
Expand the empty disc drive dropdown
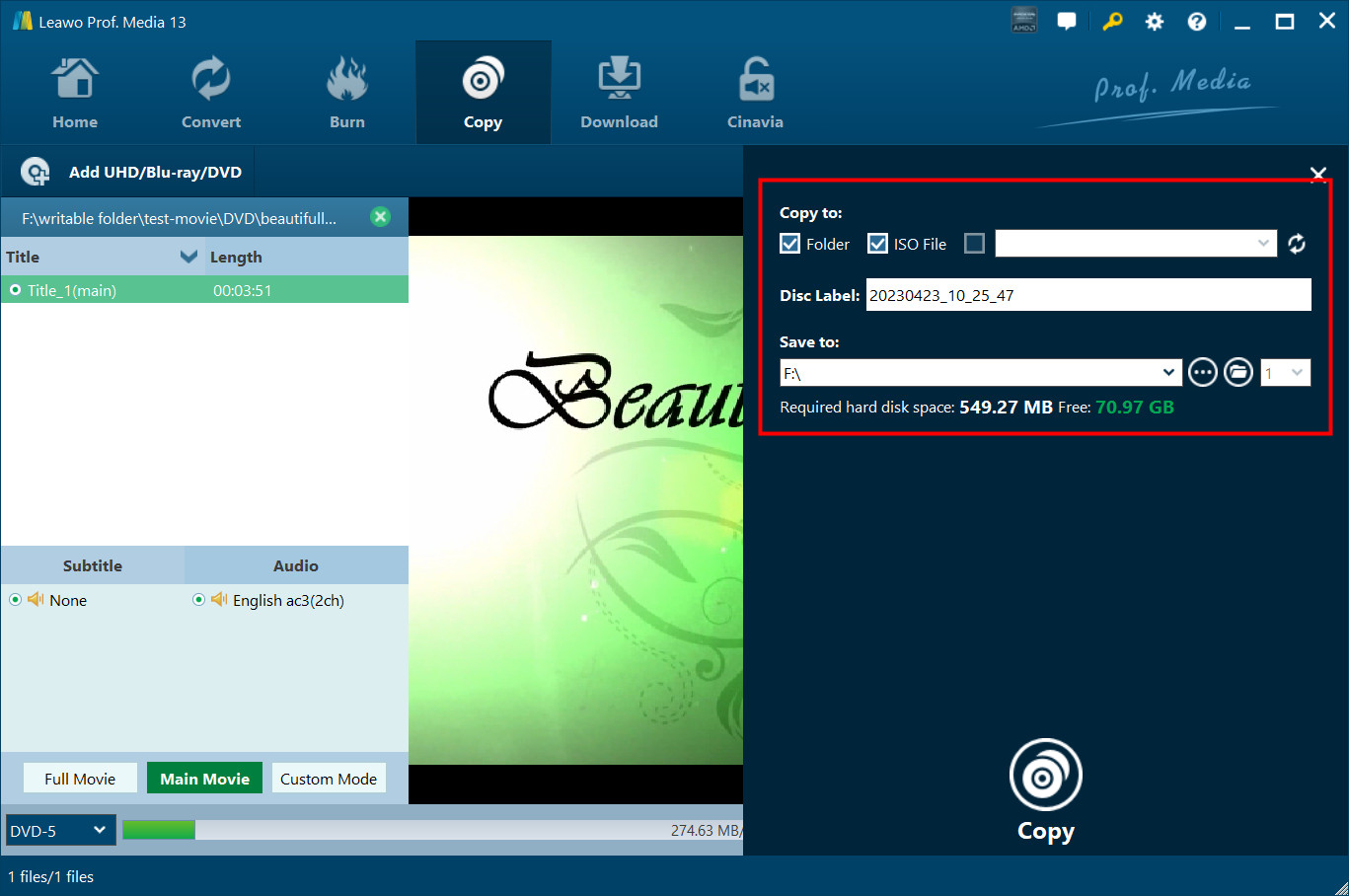1263,244
